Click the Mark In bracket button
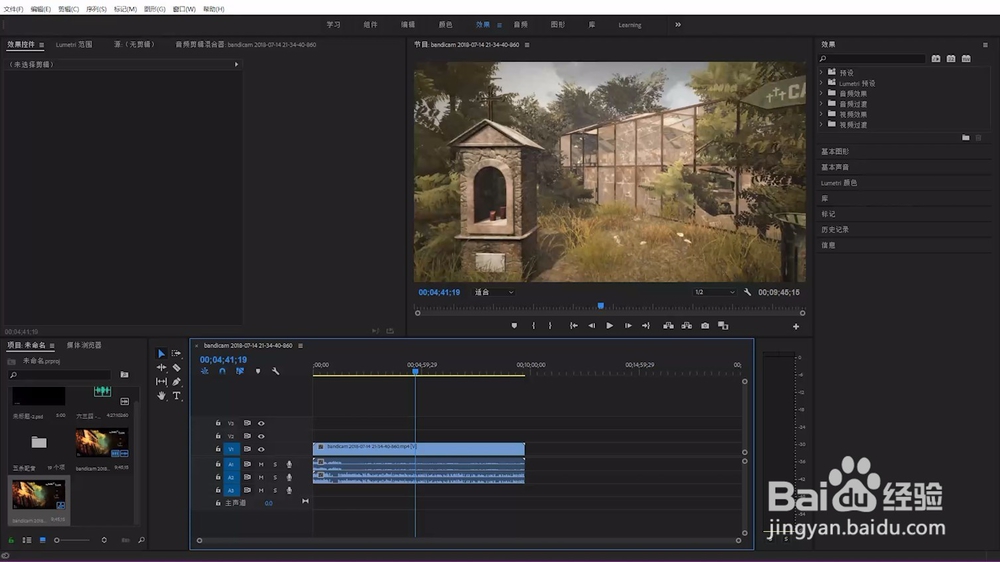The width and height of the screenshot is (1000, 562). click(533, 326)
